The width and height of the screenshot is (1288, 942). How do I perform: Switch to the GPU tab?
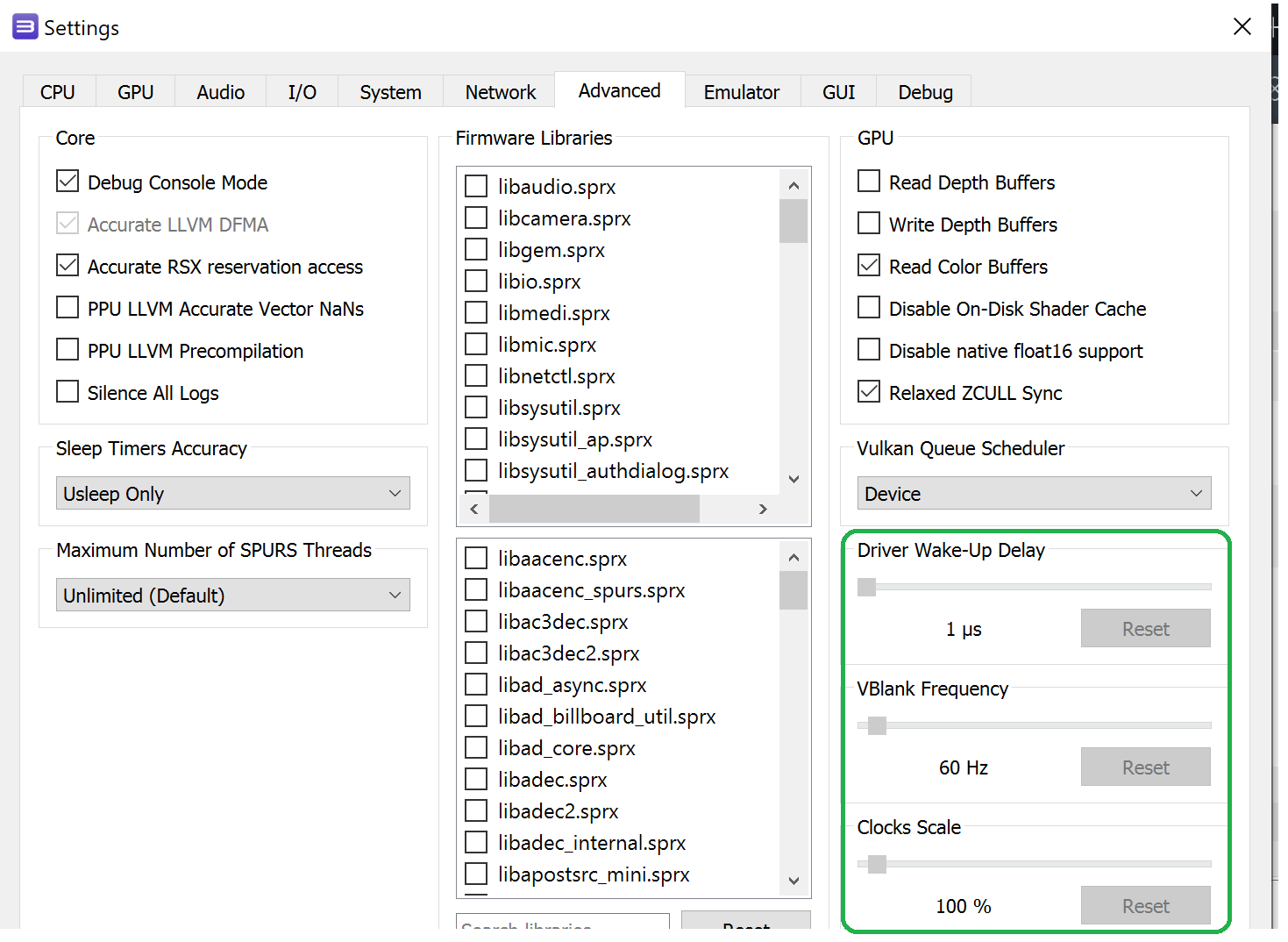click(x=135, y=92)
